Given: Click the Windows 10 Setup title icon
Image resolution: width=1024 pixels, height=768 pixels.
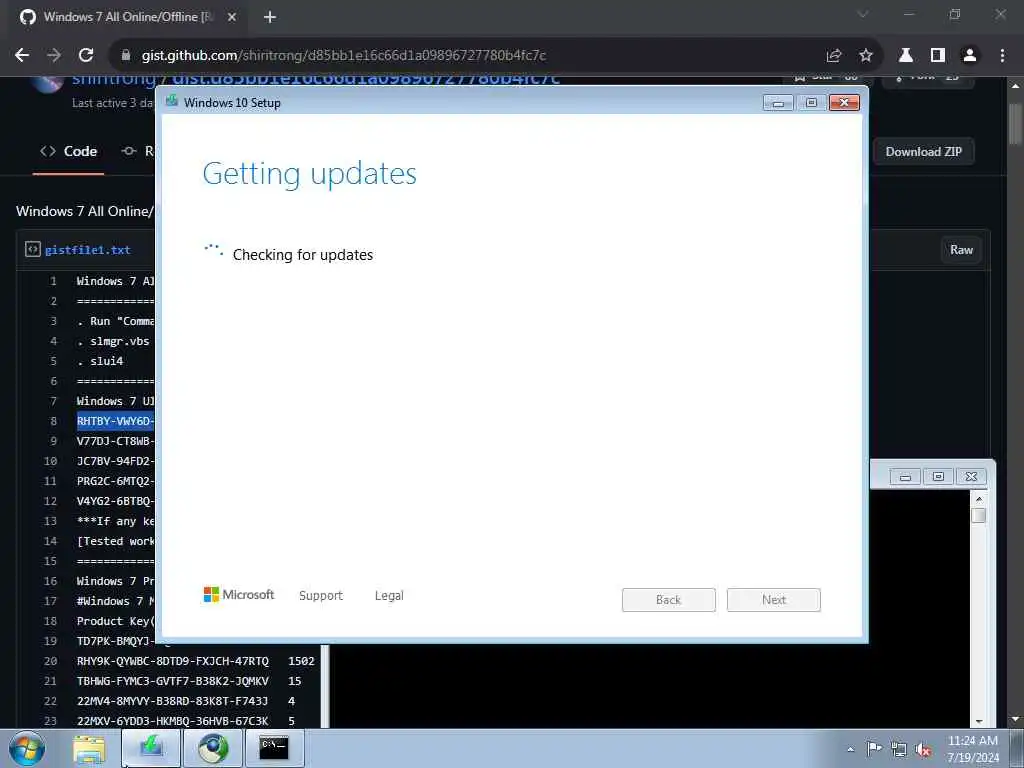Looking at the screenshot, I should click(172, 101).
